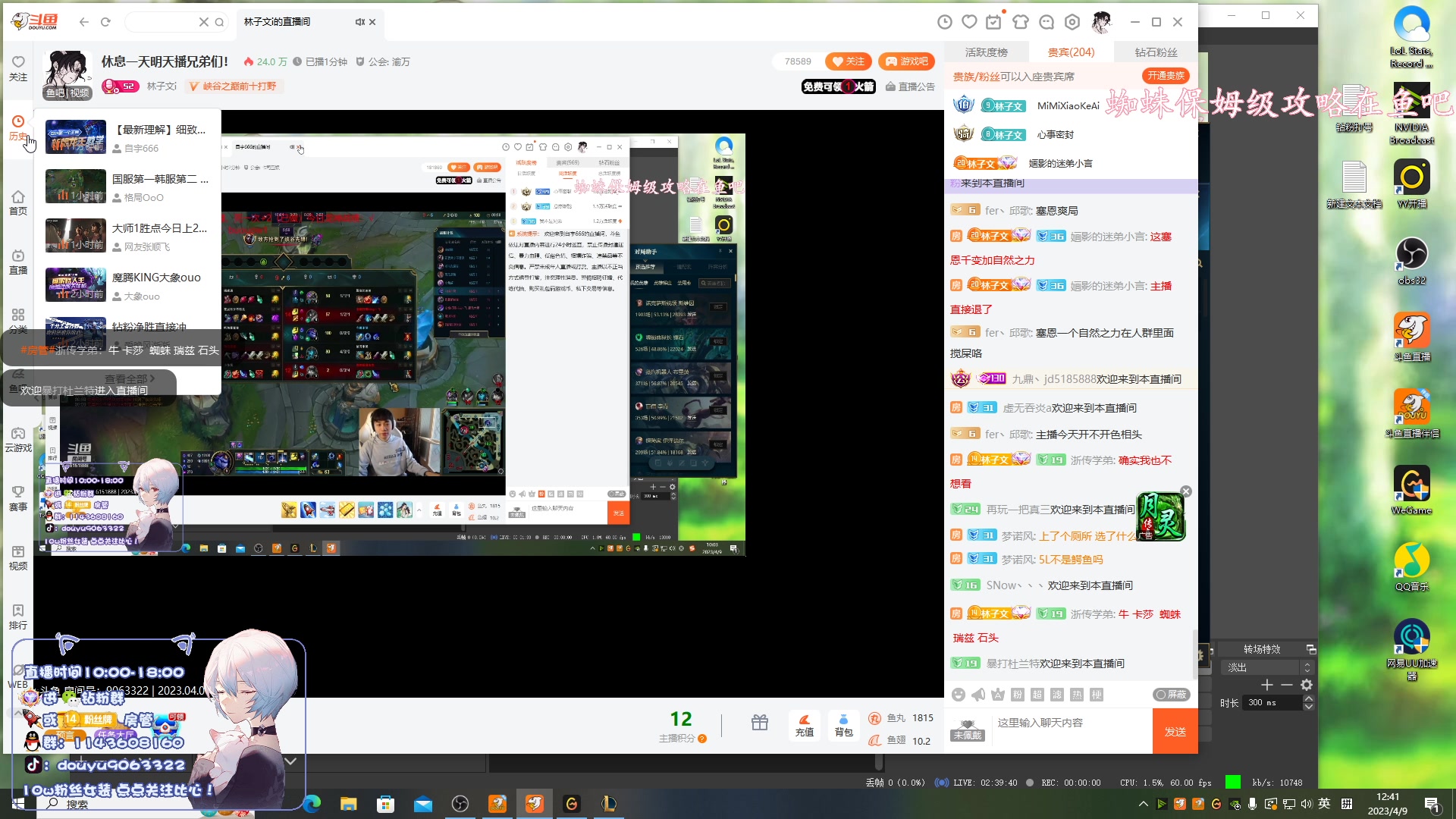Open the 历史 history panel in the left sidebar
1456x819 pixels.
(17, 127)
